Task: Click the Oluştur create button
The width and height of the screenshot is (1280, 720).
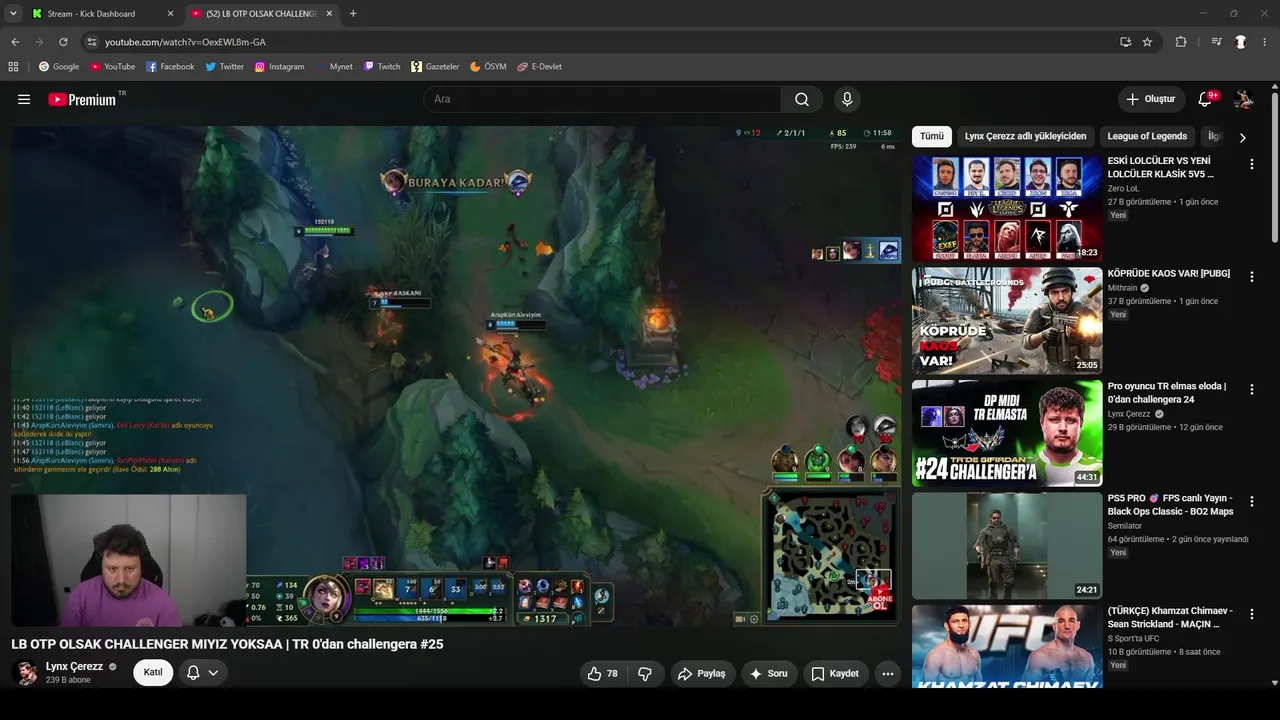Action: pos(1151,99)
